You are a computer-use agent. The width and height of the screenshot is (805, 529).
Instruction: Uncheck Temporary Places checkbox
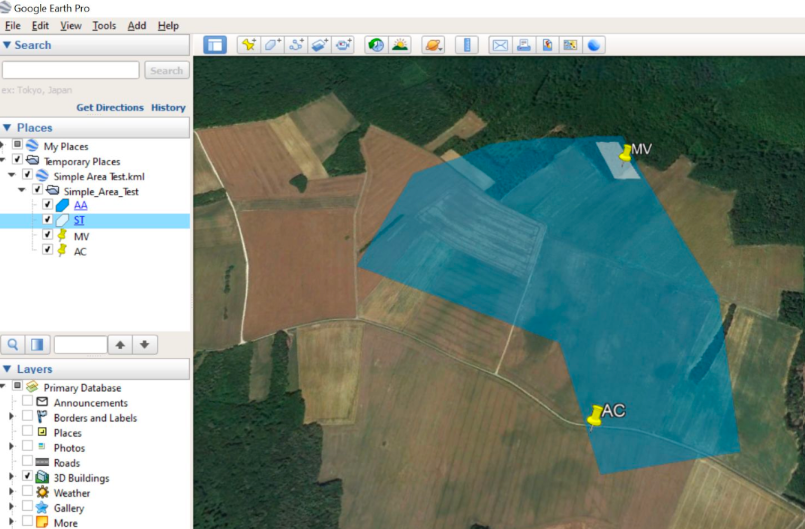17,160
